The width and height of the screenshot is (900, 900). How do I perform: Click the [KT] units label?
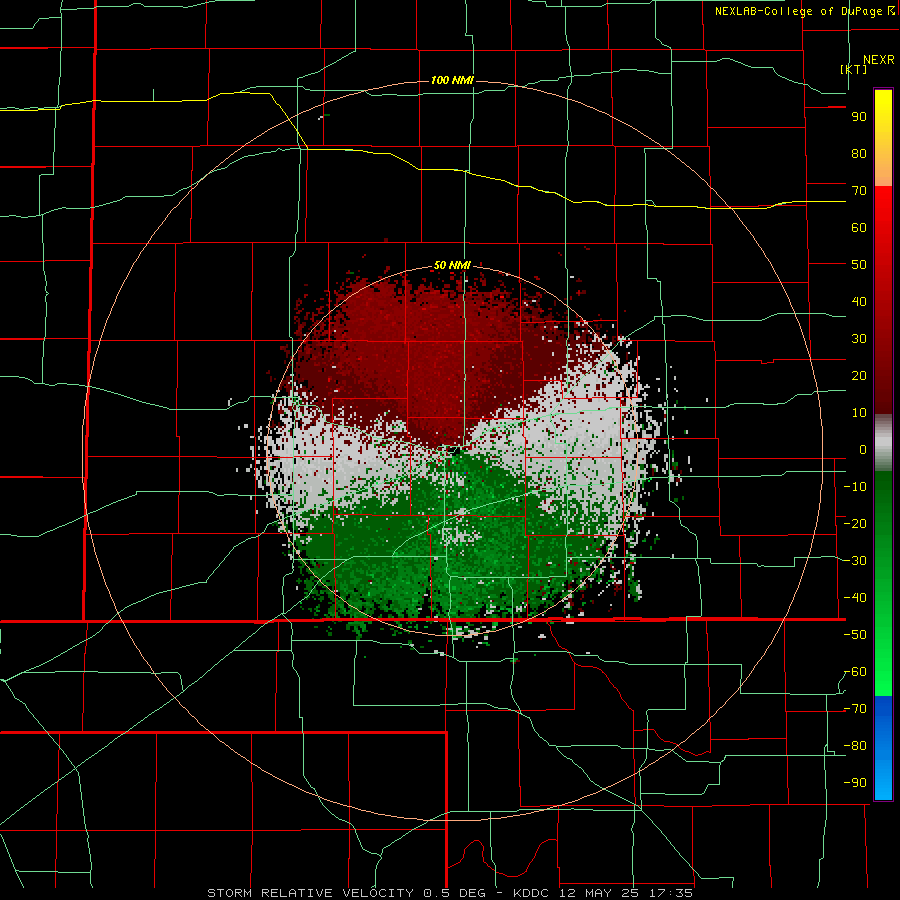coord(854,69)
